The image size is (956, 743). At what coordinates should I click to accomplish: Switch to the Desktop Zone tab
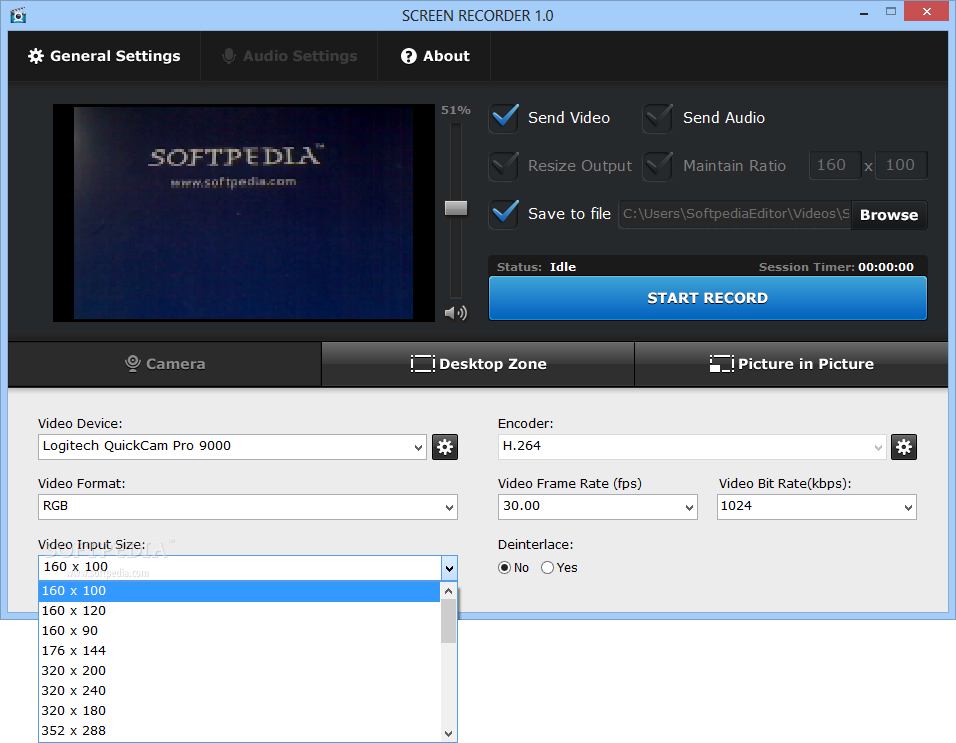(478, 364)
